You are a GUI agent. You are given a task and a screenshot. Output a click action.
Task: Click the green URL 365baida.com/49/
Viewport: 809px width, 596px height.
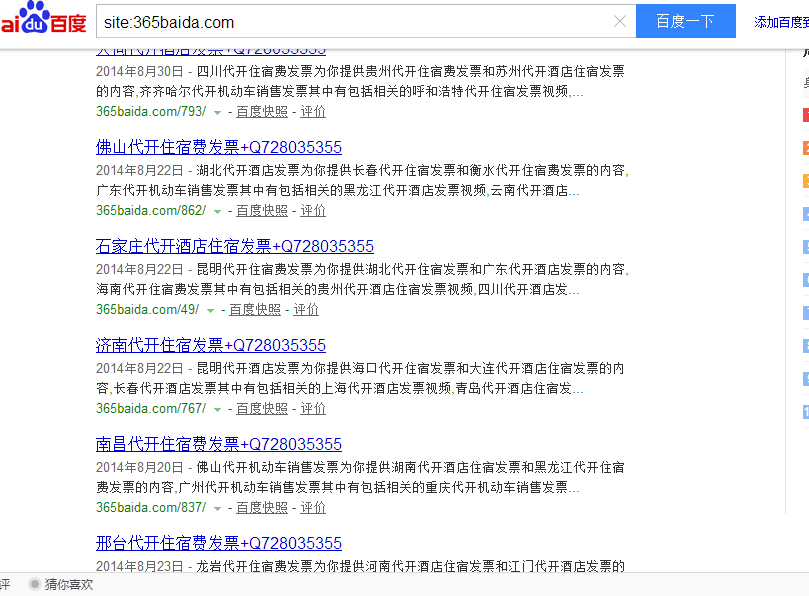tap(148, 310)
